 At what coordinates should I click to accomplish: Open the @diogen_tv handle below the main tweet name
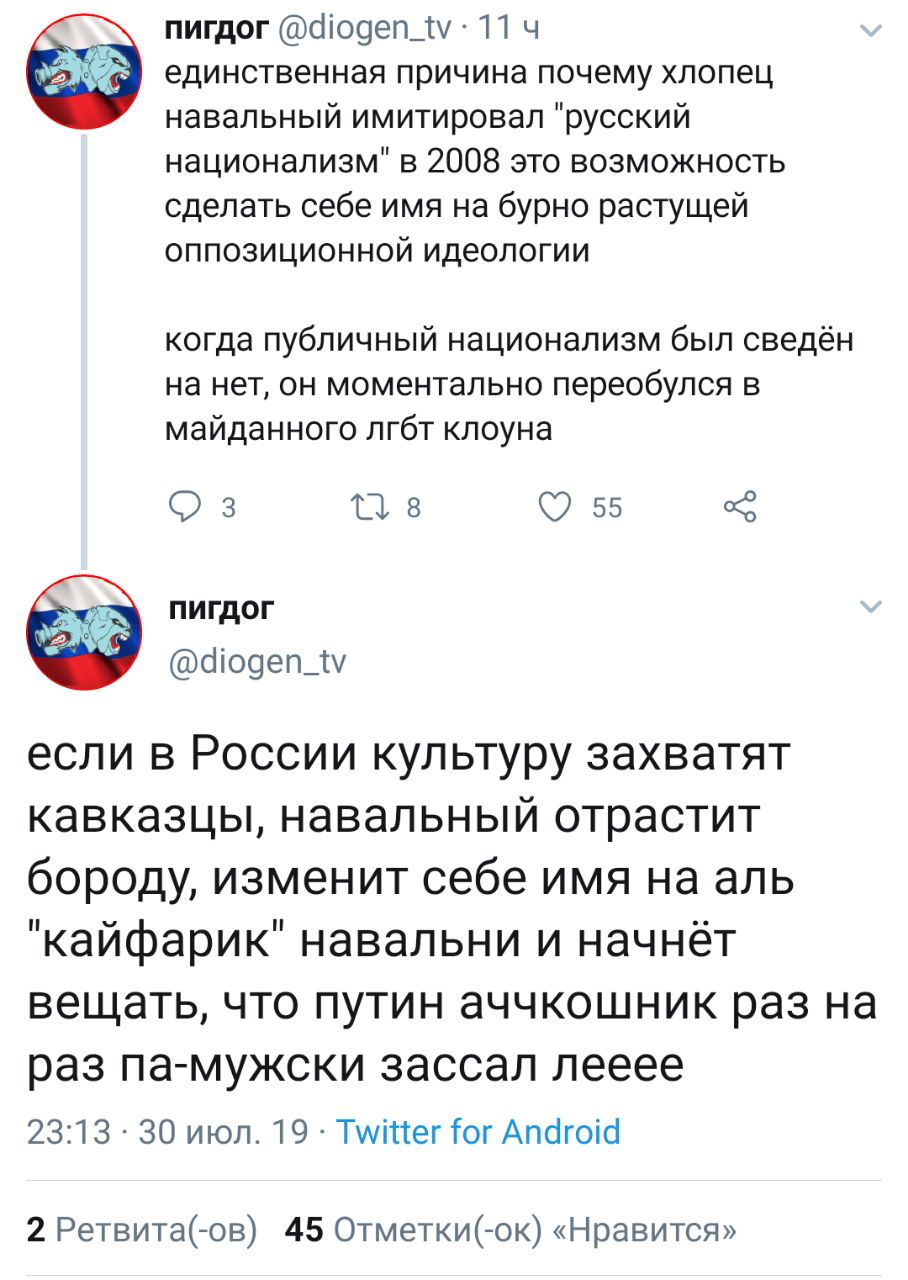[x=257, y=660]
